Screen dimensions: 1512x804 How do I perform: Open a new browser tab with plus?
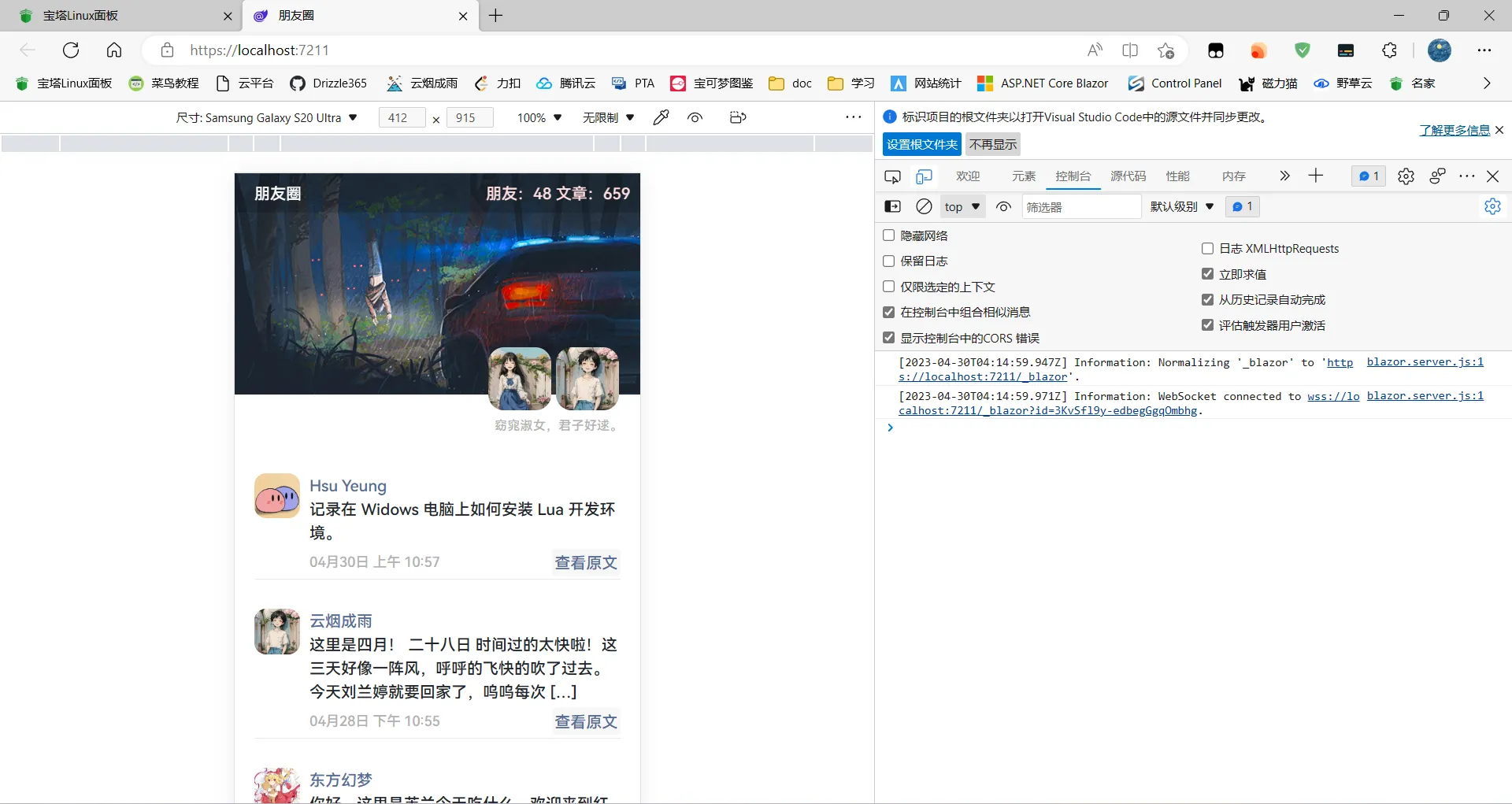pyautogui.click(x=496, y=16)
